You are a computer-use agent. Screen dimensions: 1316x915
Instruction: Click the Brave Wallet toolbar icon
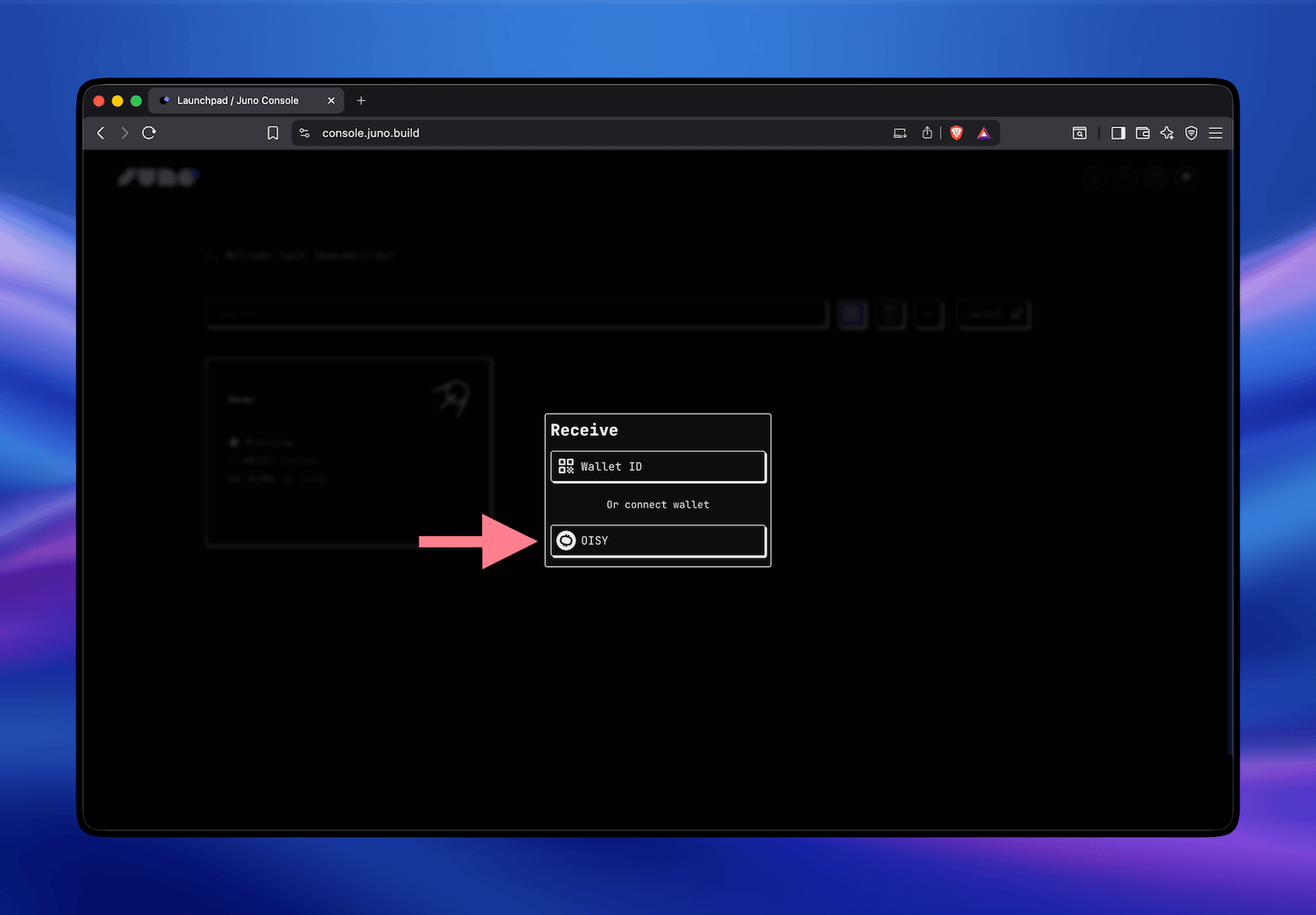[x=1142, y=132]
